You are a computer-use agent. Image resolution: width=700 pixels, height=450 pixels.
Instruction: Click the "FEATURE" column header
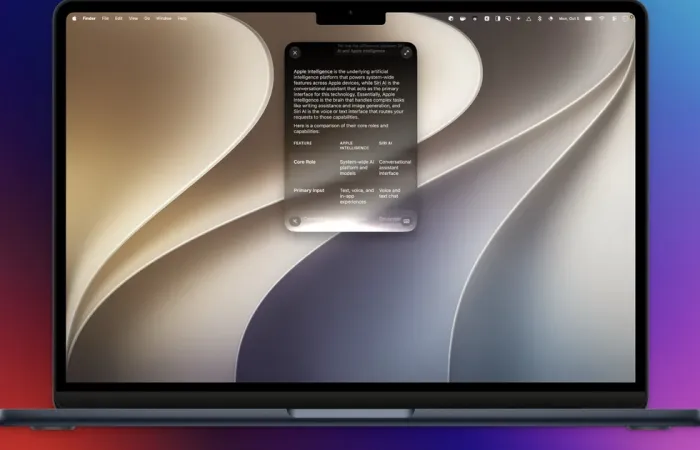point(303,143)
